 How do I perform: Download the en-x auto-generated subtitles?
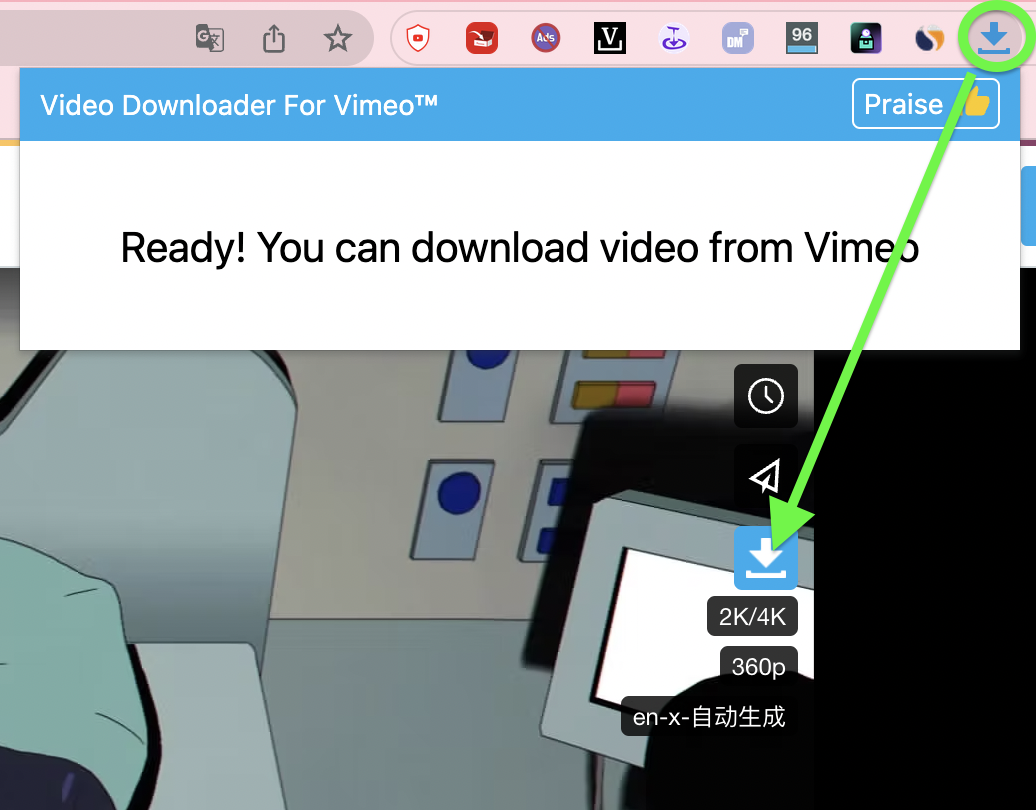click(x=709, y=716)
